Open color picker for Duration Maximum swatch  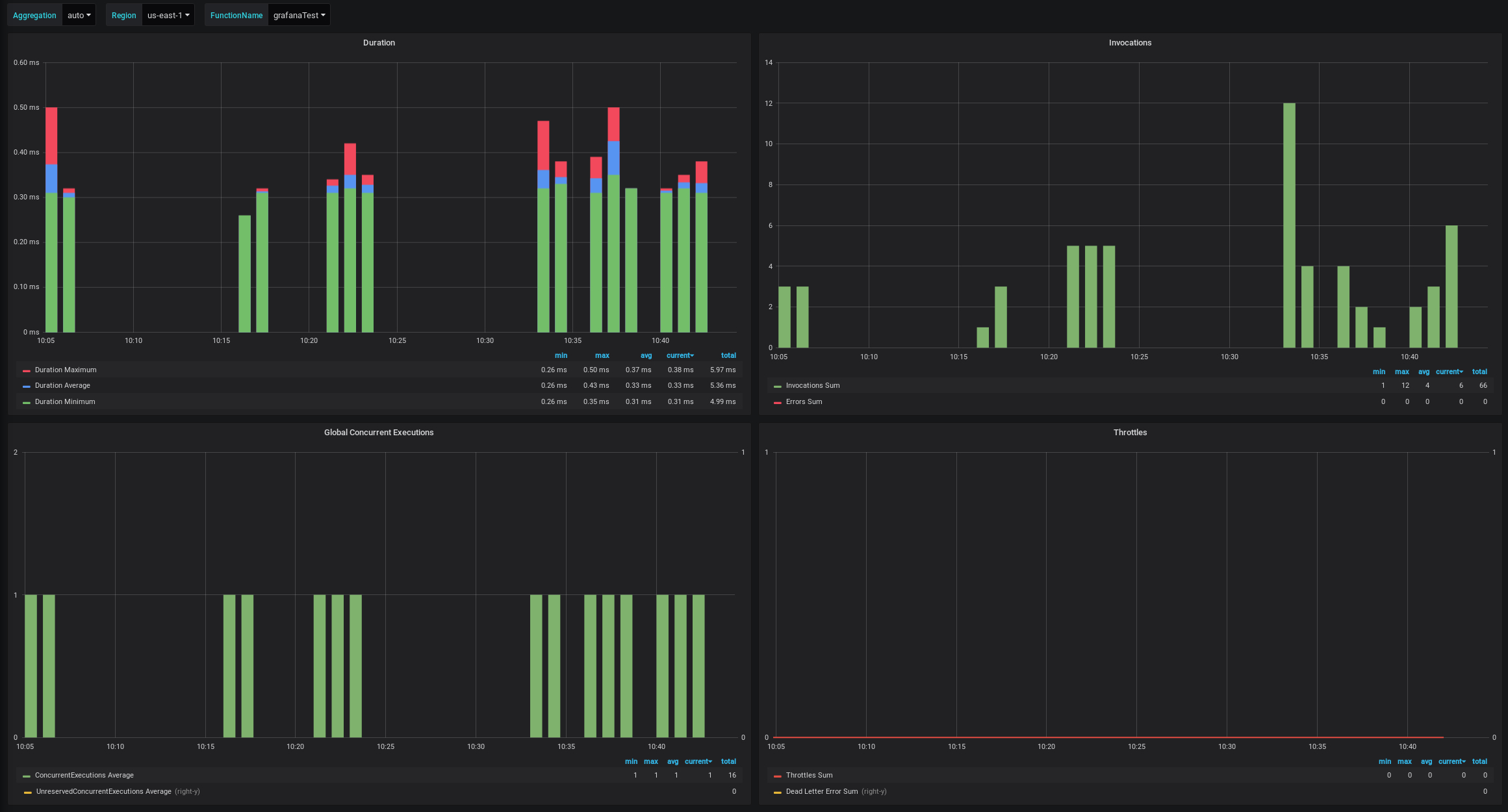(27, 371)
